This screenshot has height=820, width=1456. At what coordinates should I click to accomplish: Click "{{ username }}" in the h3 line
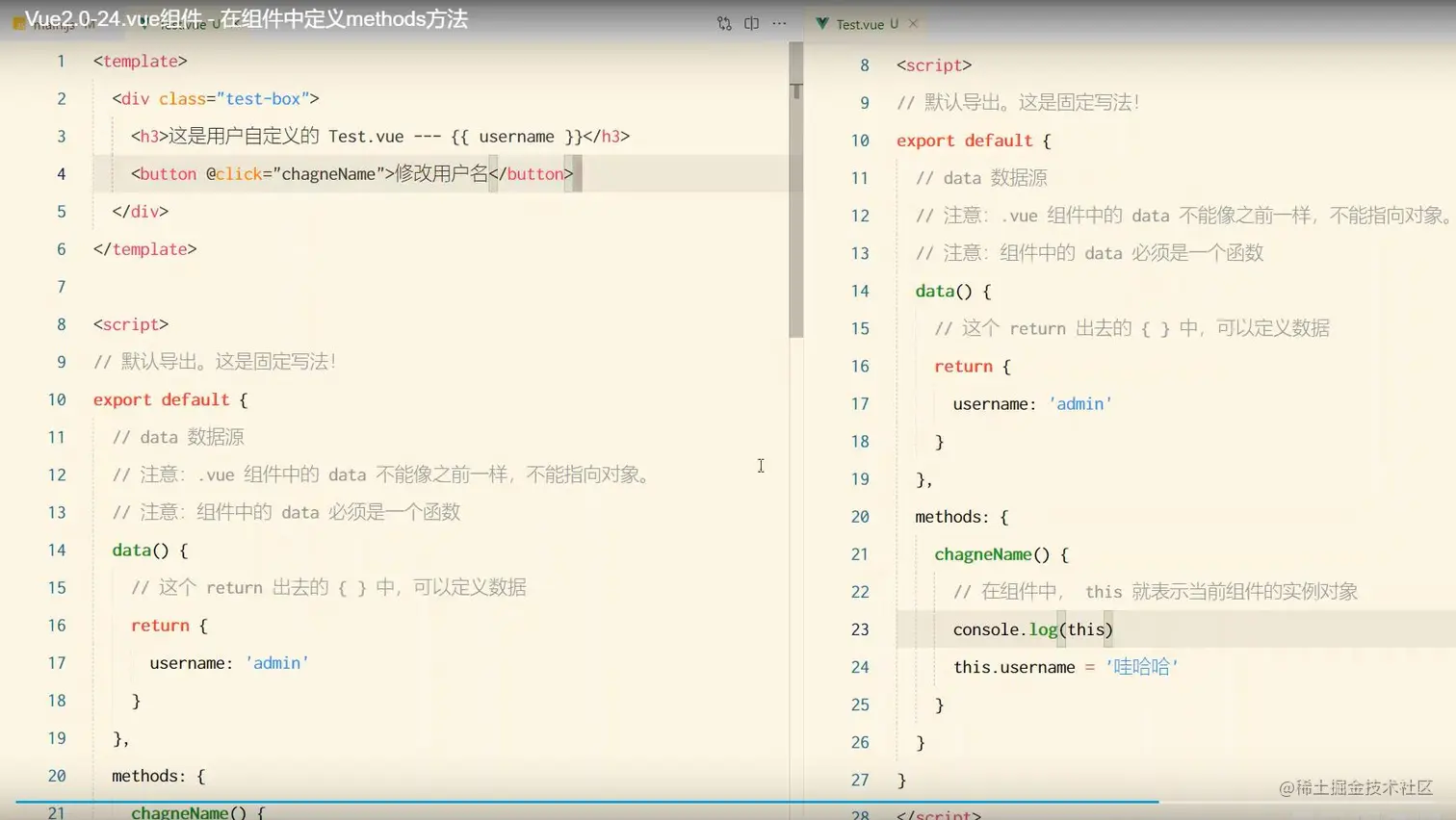point(516,137)
